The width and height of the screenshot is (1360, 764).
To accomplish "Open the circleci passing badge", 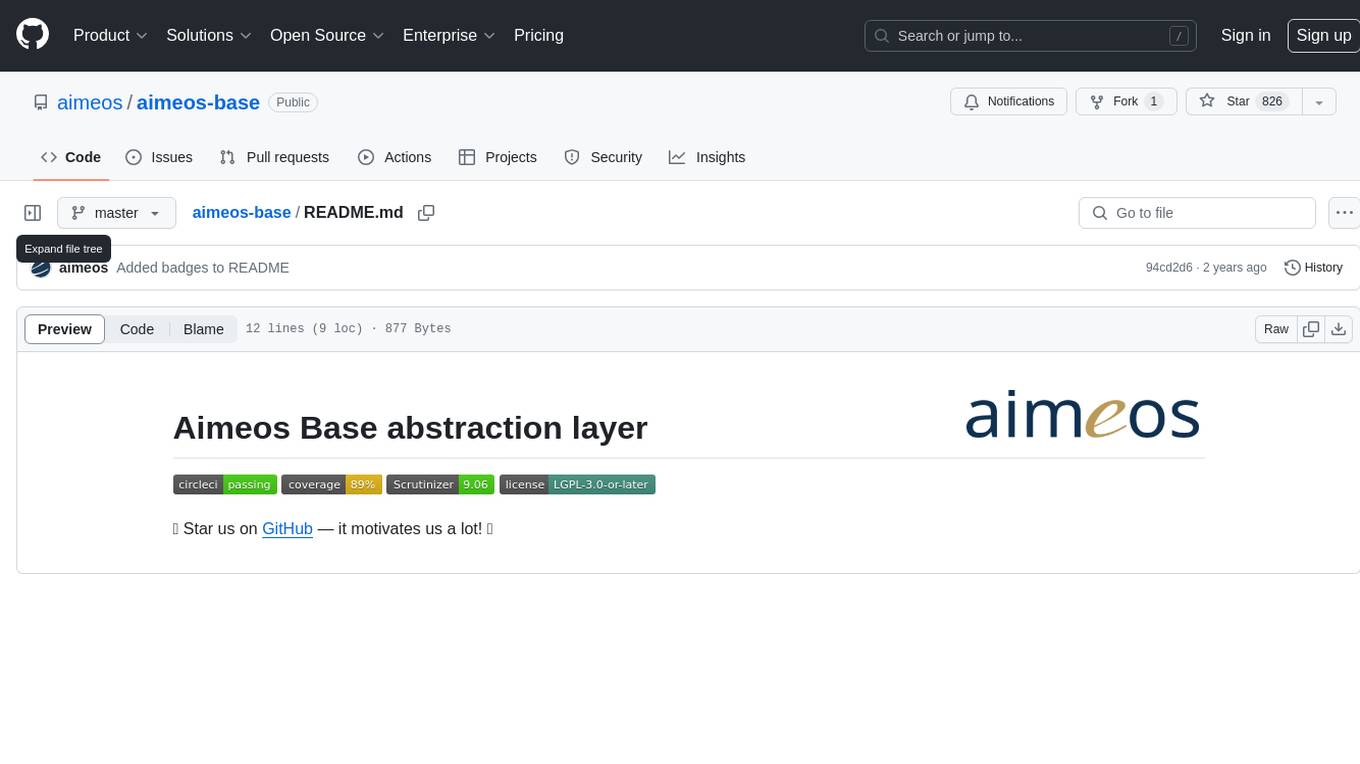I will 225,484.
